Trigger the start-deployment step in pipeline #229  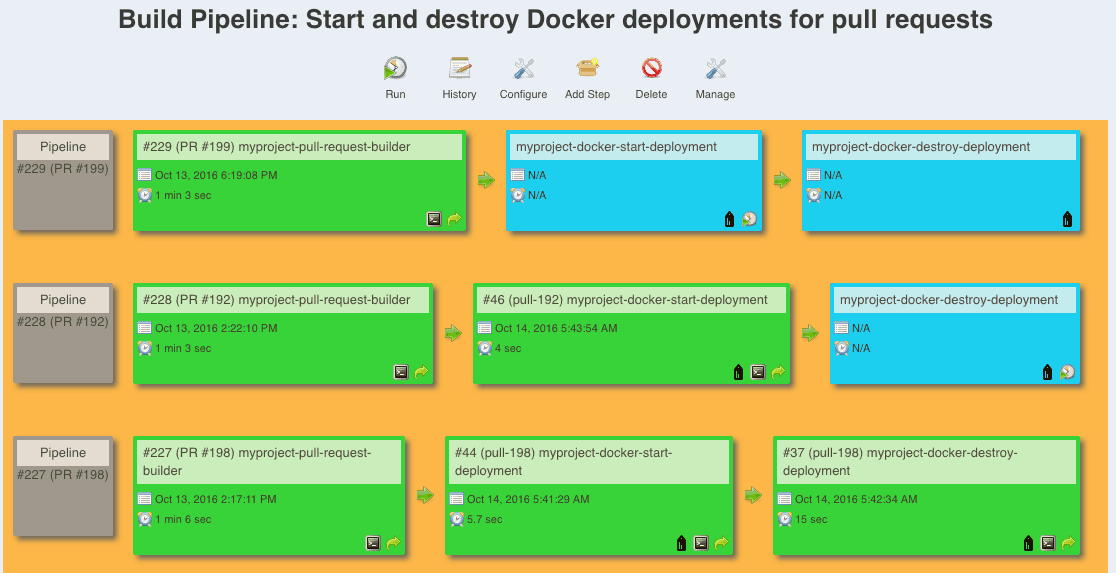(749, 219)
